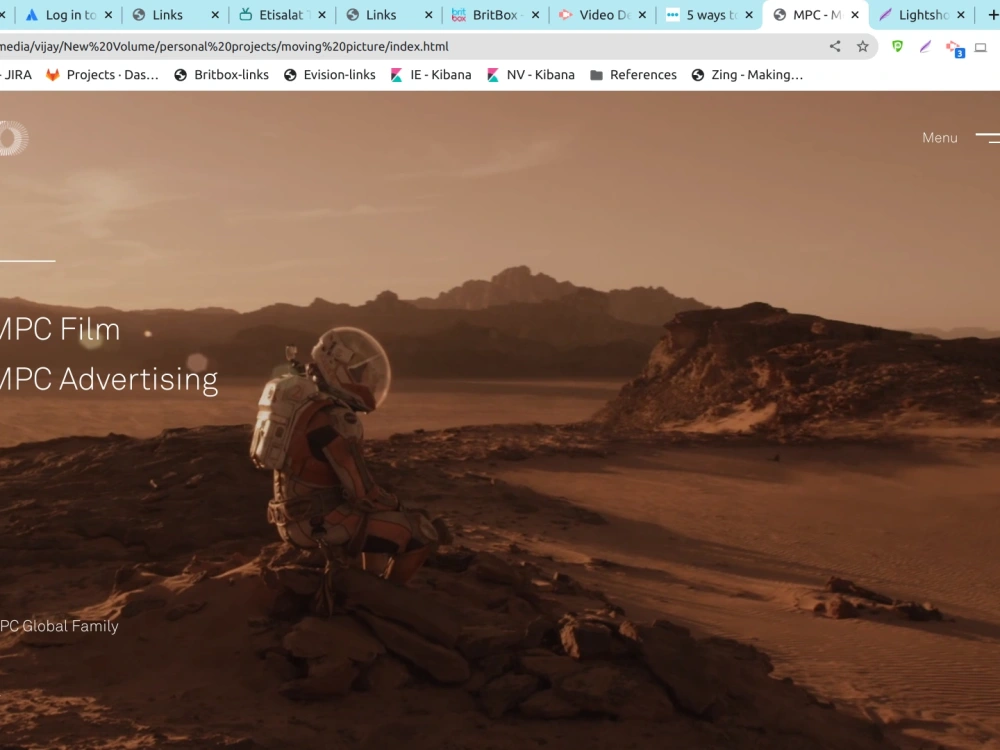Open a new browser tab

[x=992, y=15]
